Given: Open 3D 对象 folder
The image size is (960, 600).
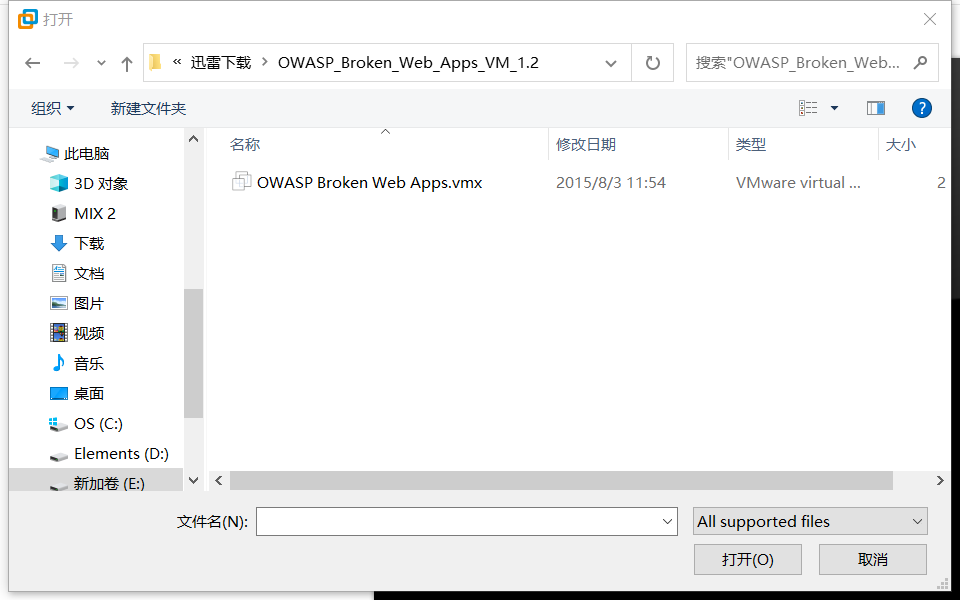Looking at the screenshot, I should tap(101, 184).
